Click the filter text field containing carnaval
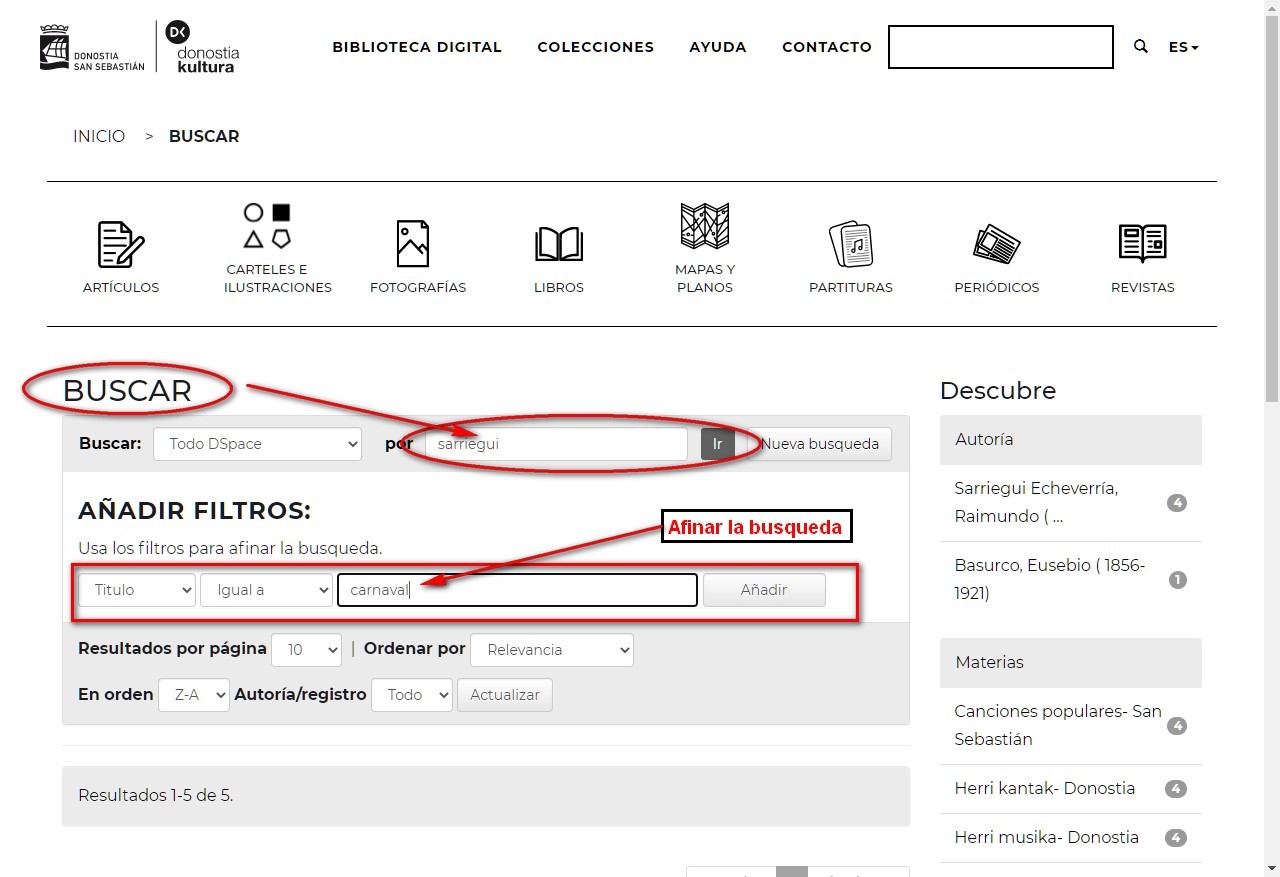 [x=517, y=590]
